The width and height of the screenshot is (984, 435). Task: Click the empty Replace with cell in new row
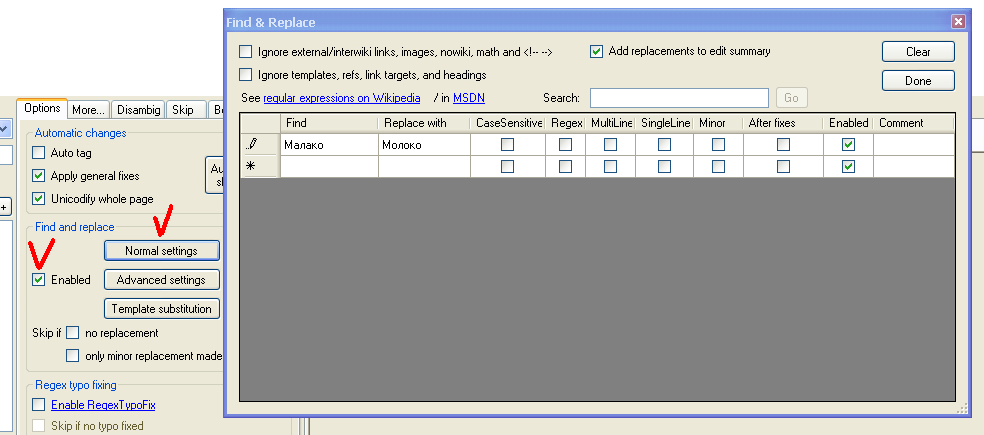coord(424,166)
